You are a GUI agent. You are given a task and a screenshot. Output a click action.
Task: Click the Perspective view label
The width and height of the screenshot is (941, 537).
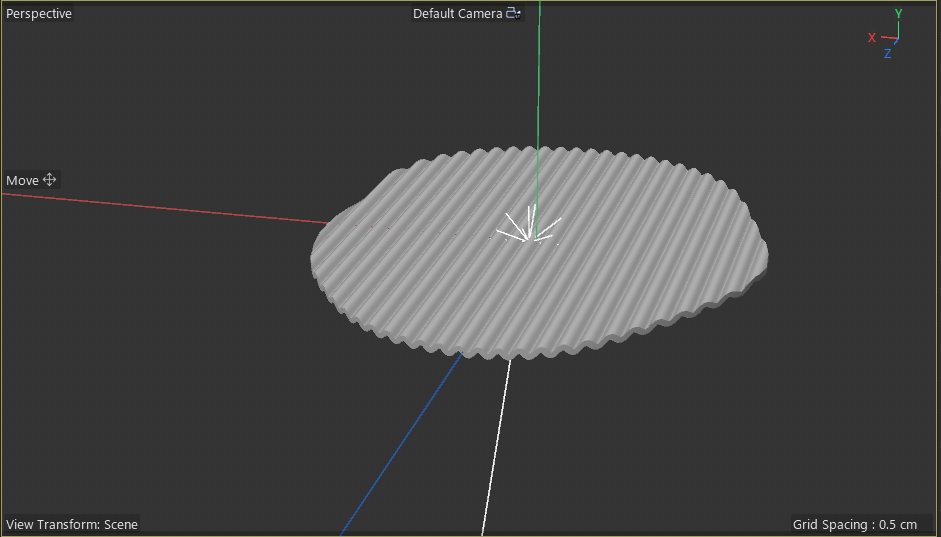[39, 13]
